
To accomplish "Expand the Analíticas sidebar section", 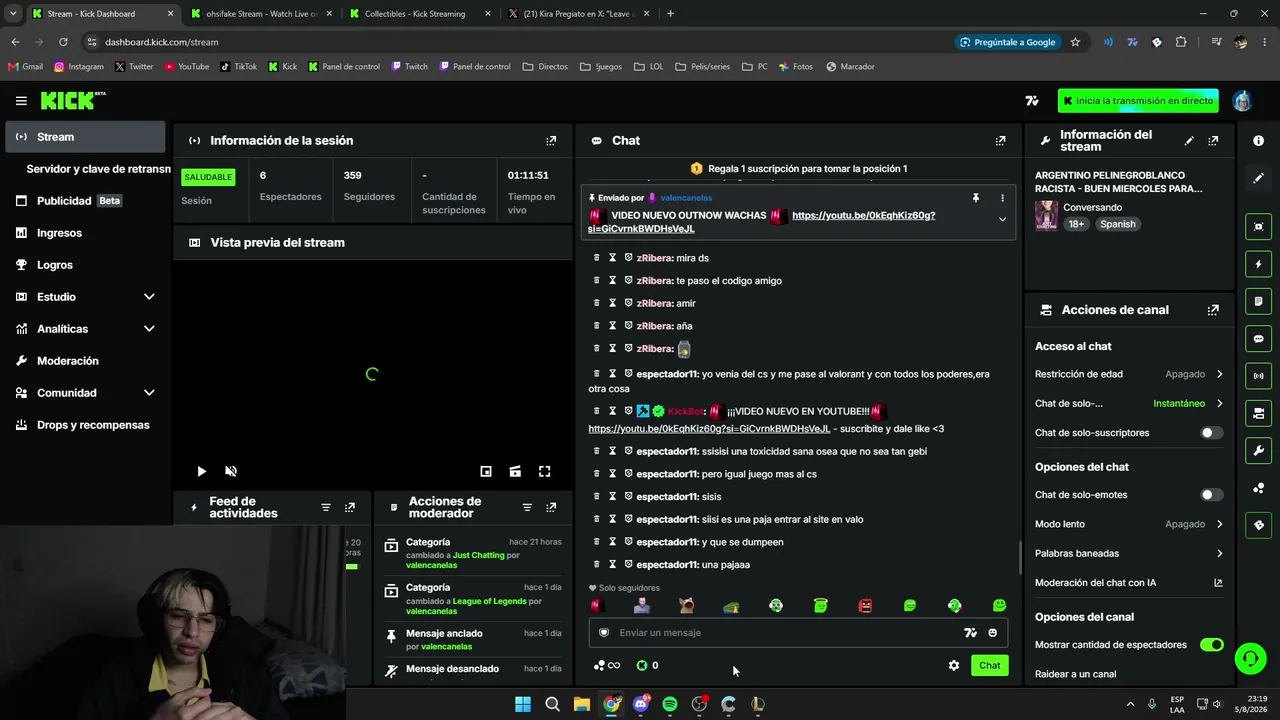I will [x=85, y=329].
